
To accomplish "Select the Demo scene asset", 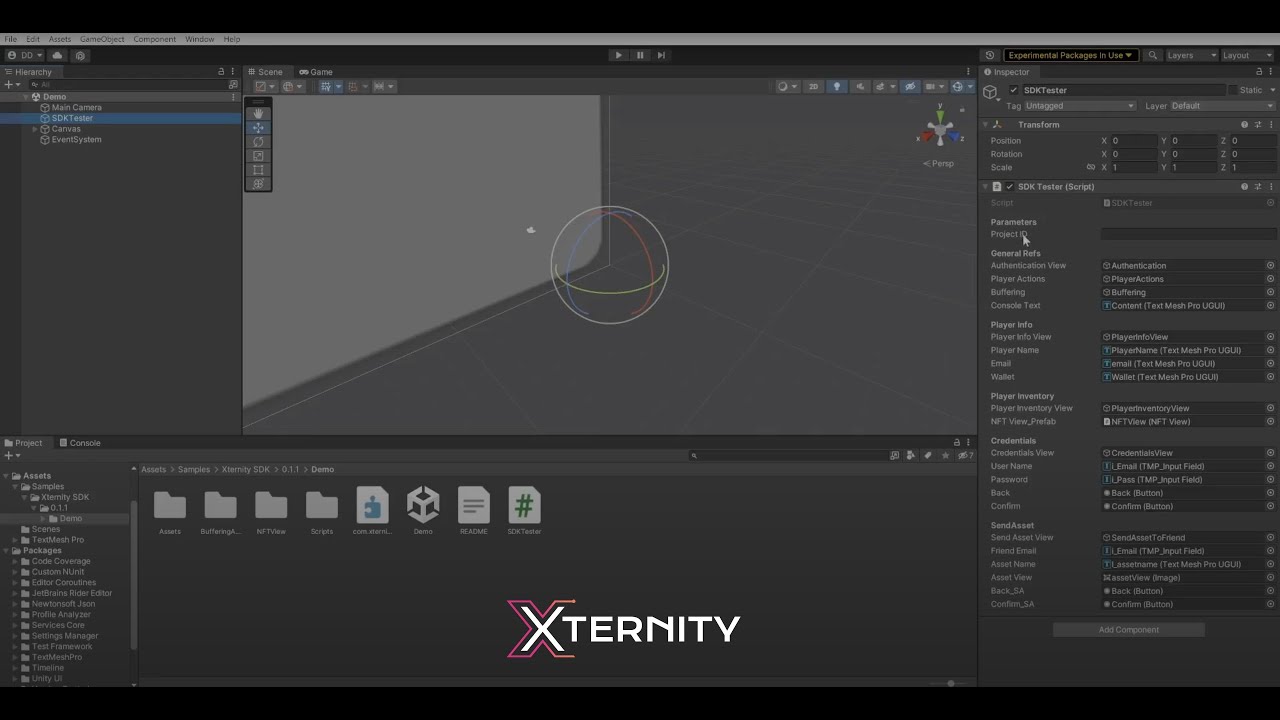I will 423,512.
